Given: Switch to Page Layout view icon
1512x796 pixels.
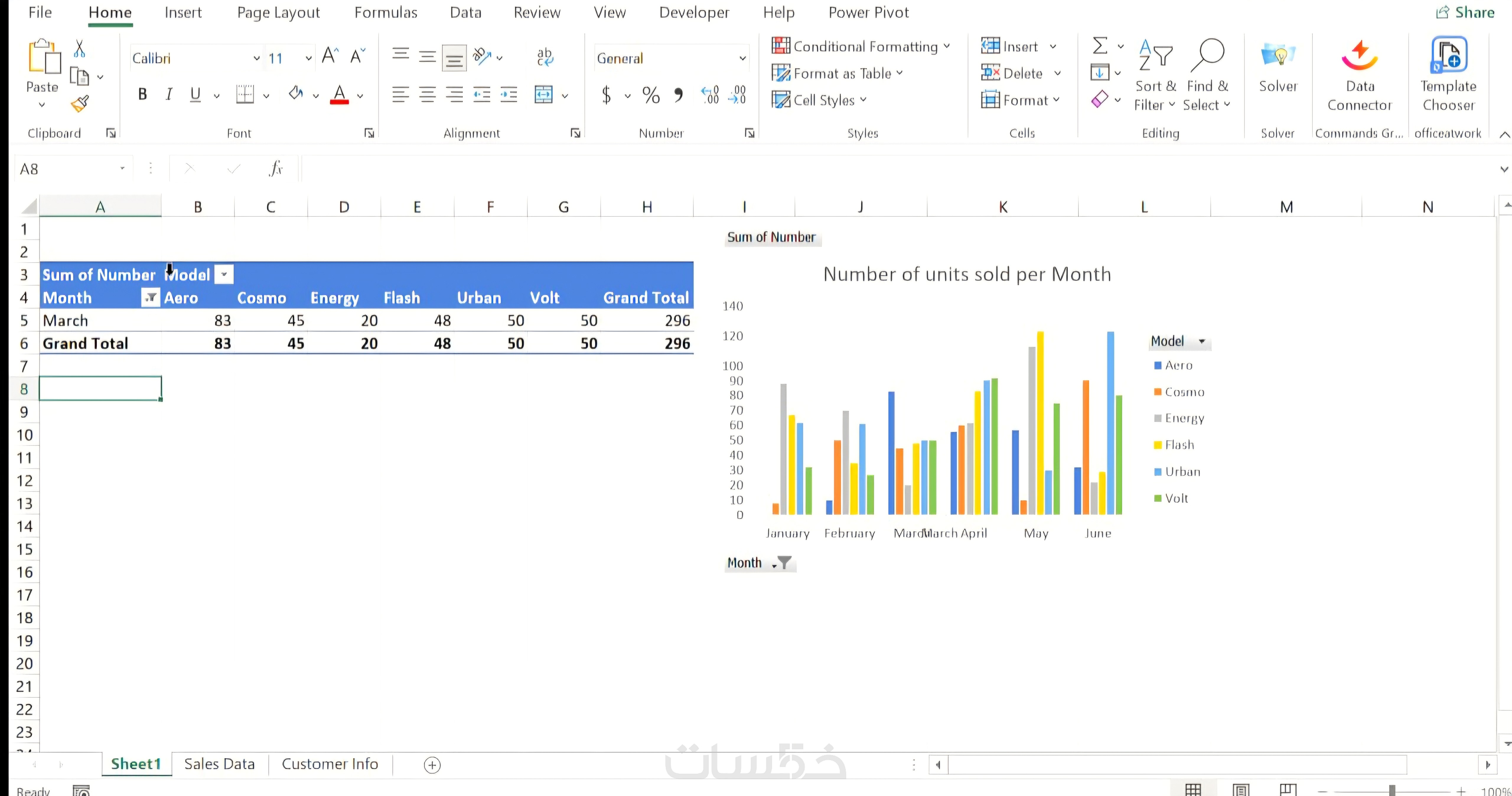Looking at the screenshot, I should click(x=1241, y=790).
